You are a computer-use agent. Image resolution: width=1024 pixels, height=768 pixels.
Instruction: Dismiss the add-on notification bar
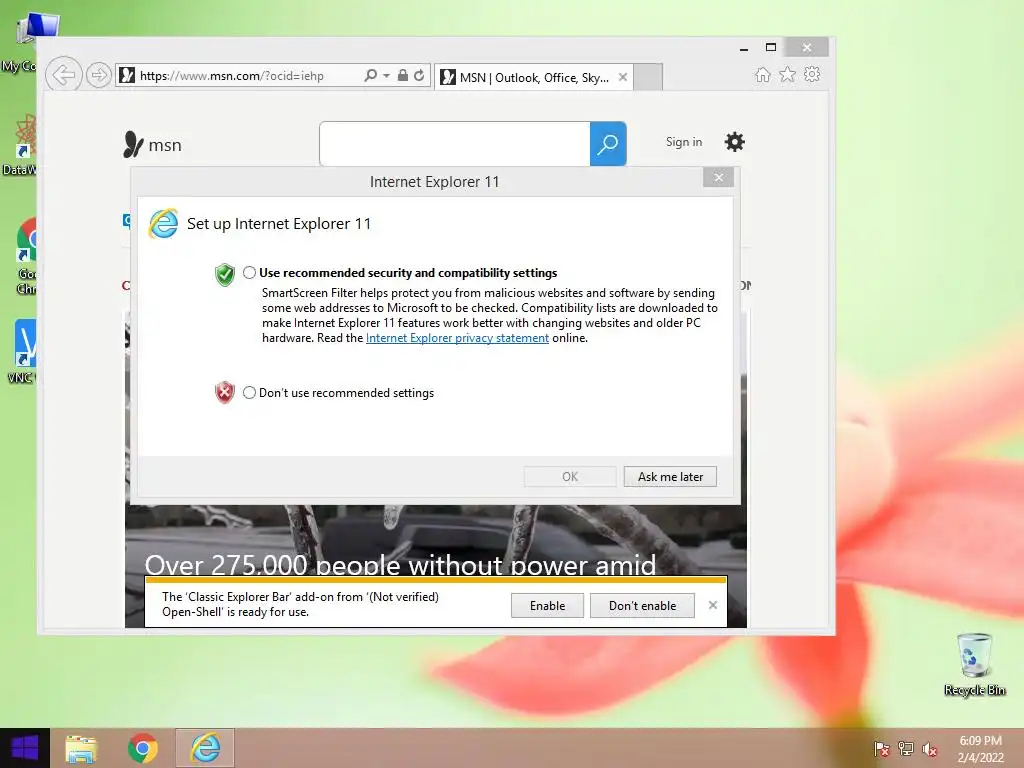[x=712, y=605]
